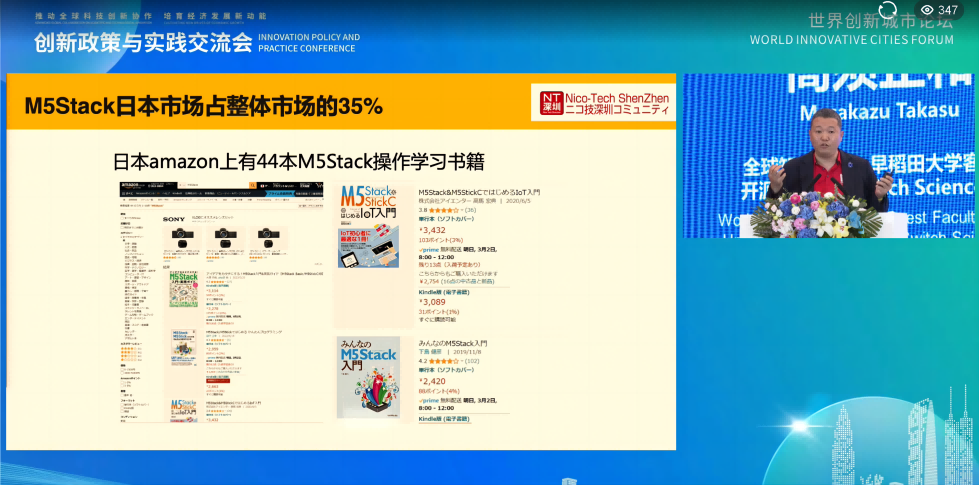
Task: Click the M5Stack & M5StickC IoT book cover
Action: pyautogui.click(x=369, y=227)
